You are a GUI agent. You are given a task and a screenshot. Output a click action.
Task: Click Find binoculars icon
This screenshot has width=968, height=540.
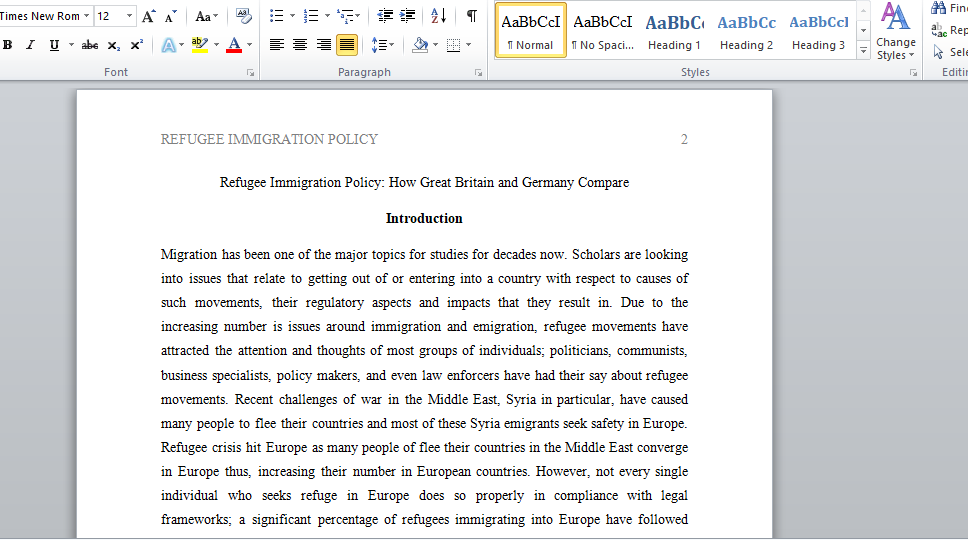click(938, 9)
